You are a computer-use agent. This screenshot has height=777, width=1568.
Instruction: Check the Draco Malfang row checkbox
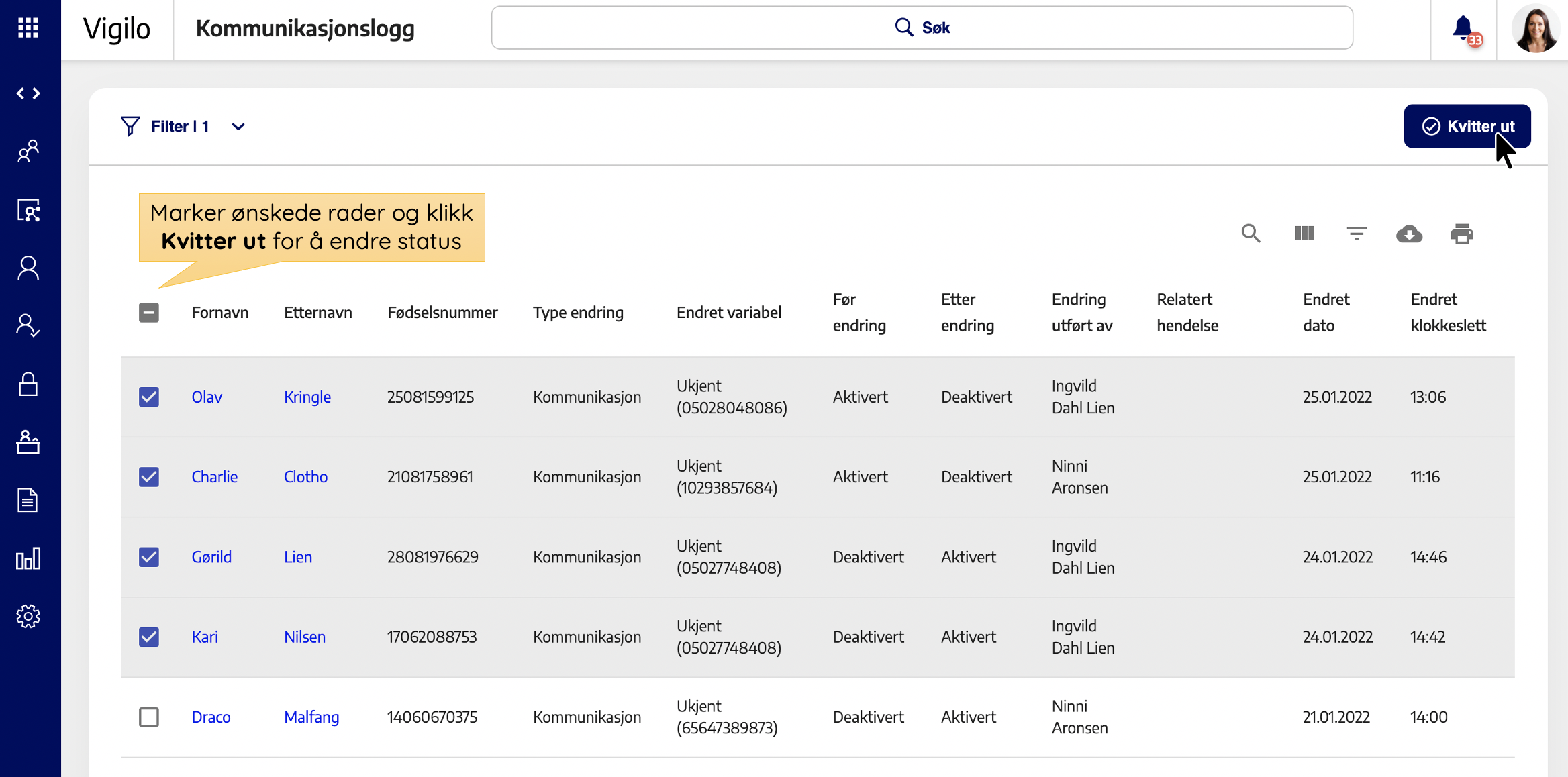[x=149, y=717]
